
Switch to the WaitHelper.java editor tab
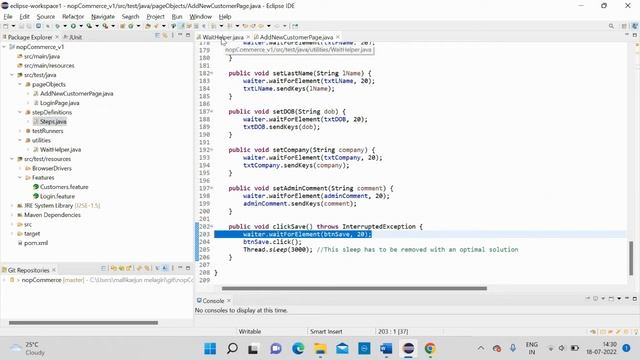pos(223,37)
